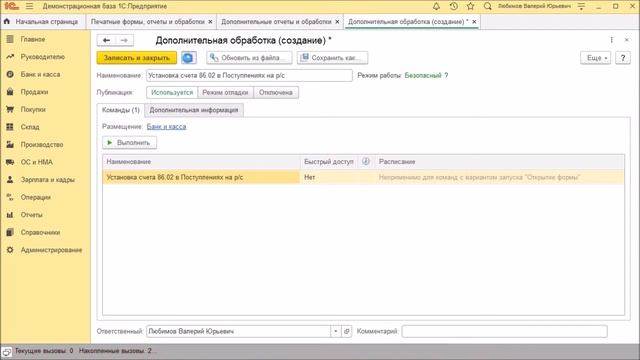Close the Дополнительные отчеты и обработки tab
The width and height of the screenshot is (640, 360).
pyautogui.click(x=337, y=22)
